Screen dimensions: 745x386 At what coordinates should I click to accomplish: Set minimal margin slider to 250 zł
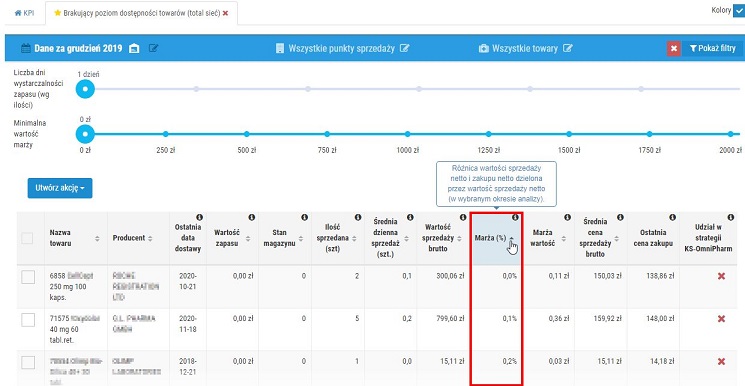[166, 134]
